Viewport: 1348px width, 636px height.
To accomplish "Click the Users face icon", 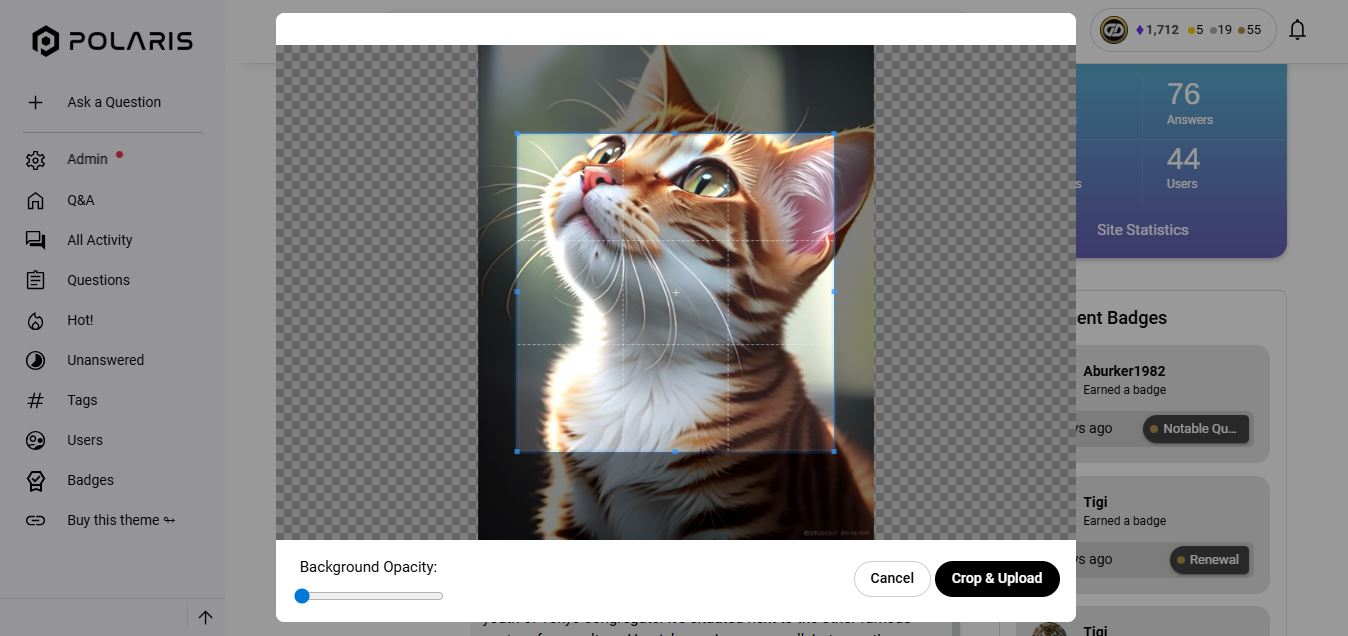I will (35, 440).
